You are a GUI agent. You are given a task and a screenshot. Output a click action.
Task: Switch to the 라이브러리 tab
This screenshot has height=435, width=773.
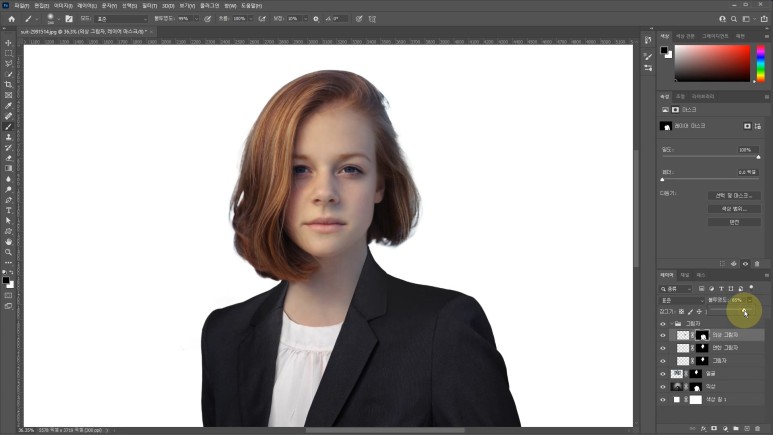(x=703, y=97)
